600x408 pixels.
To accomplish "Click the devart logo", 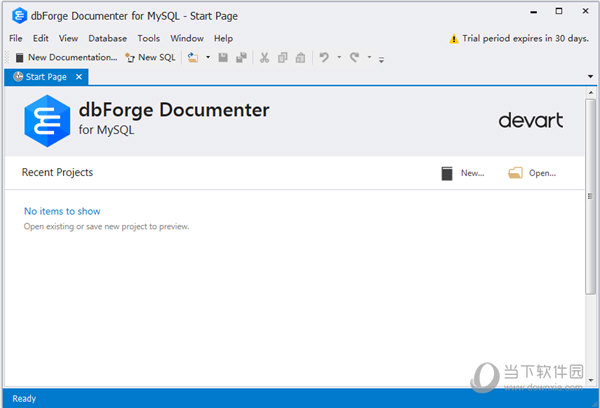I will [531, 121].
